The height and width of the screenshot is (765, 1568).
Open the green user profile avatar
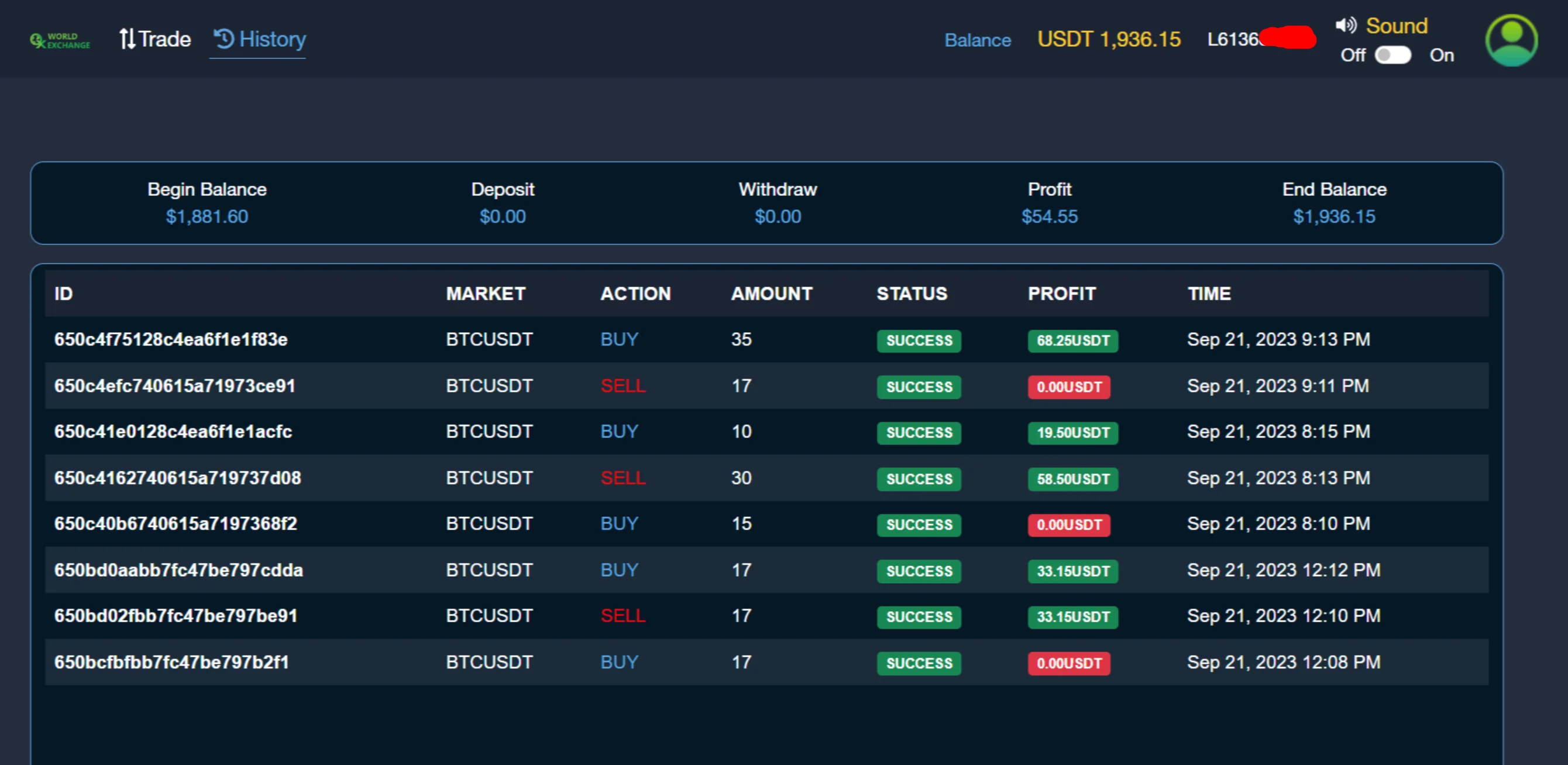[x=1511, y=40]
